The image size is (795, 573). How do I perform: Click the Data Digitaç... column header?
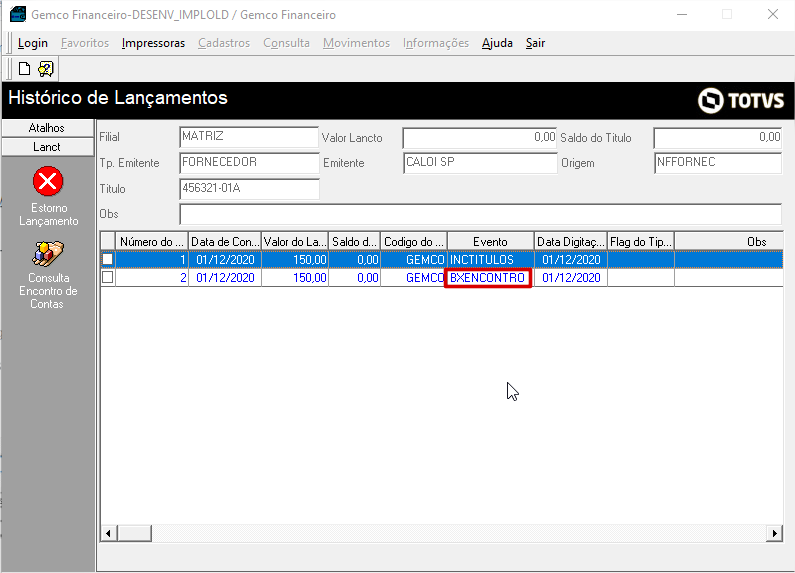click(x=570, y=241)
